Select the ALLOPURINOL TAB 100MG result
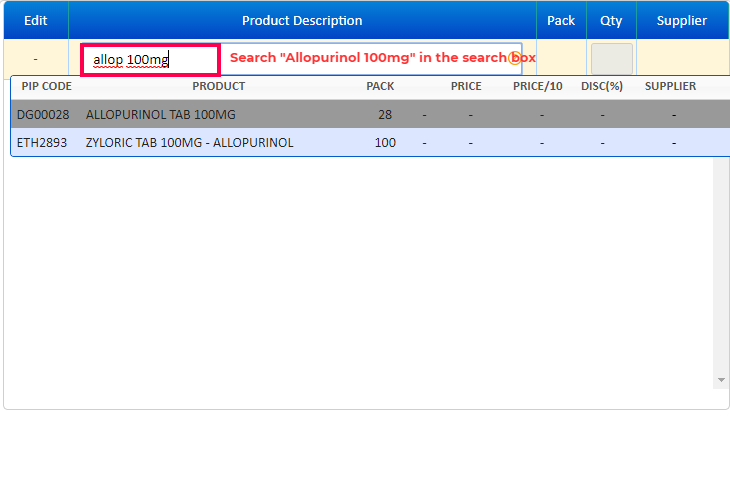The height and width of the screenshot is (477, 730). coord(161,114)
